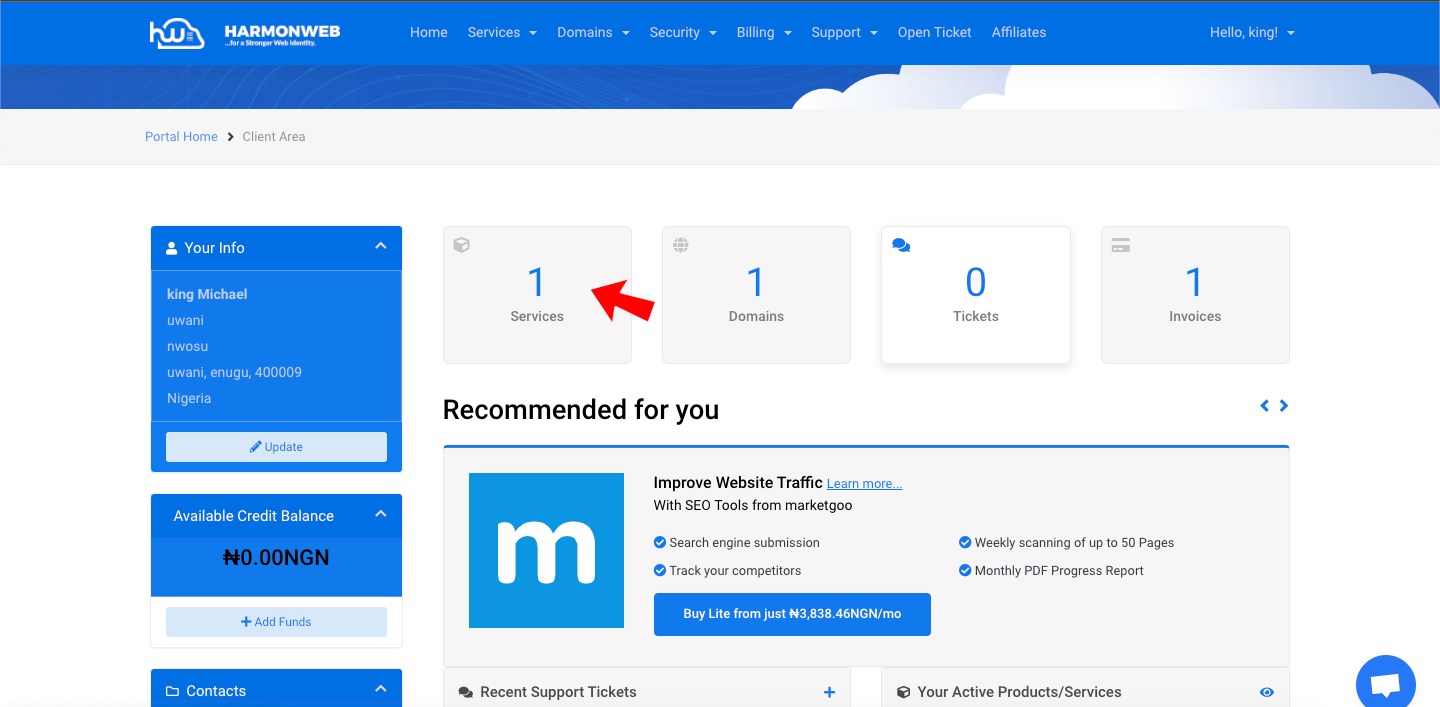Open the Services dropdown menu
This screenshot has height=707, width=1440.
[502, 33]
